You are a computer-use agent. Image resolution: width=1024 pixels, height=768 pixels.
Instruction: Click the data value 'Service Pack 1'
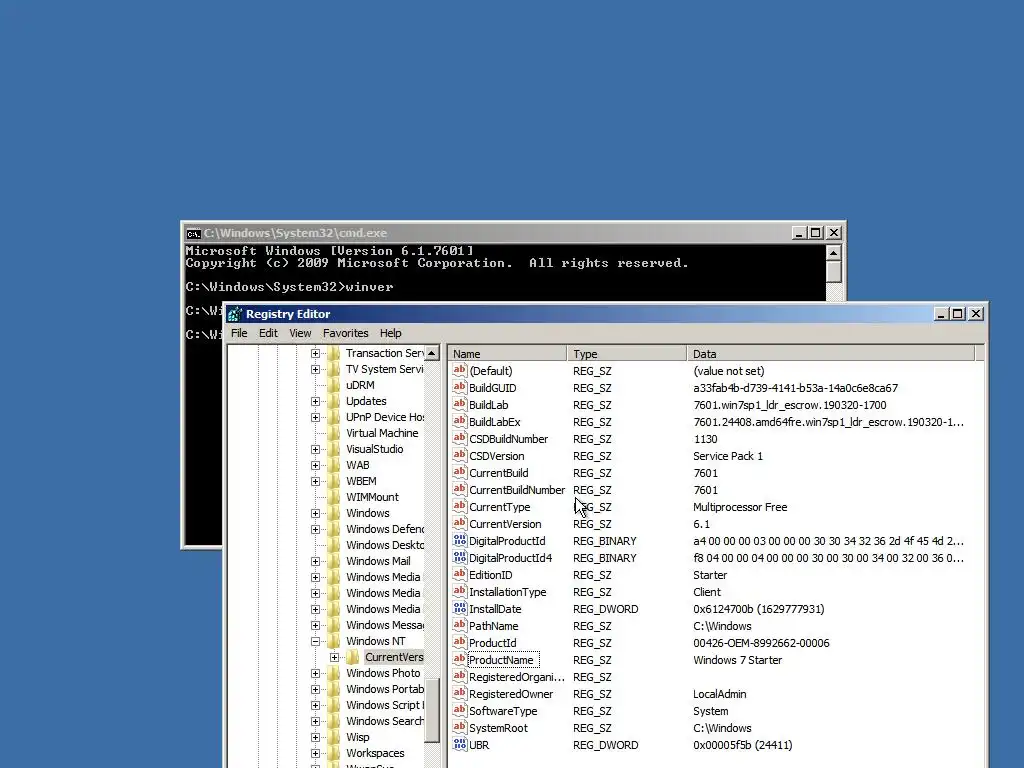(x=728, y=456)
